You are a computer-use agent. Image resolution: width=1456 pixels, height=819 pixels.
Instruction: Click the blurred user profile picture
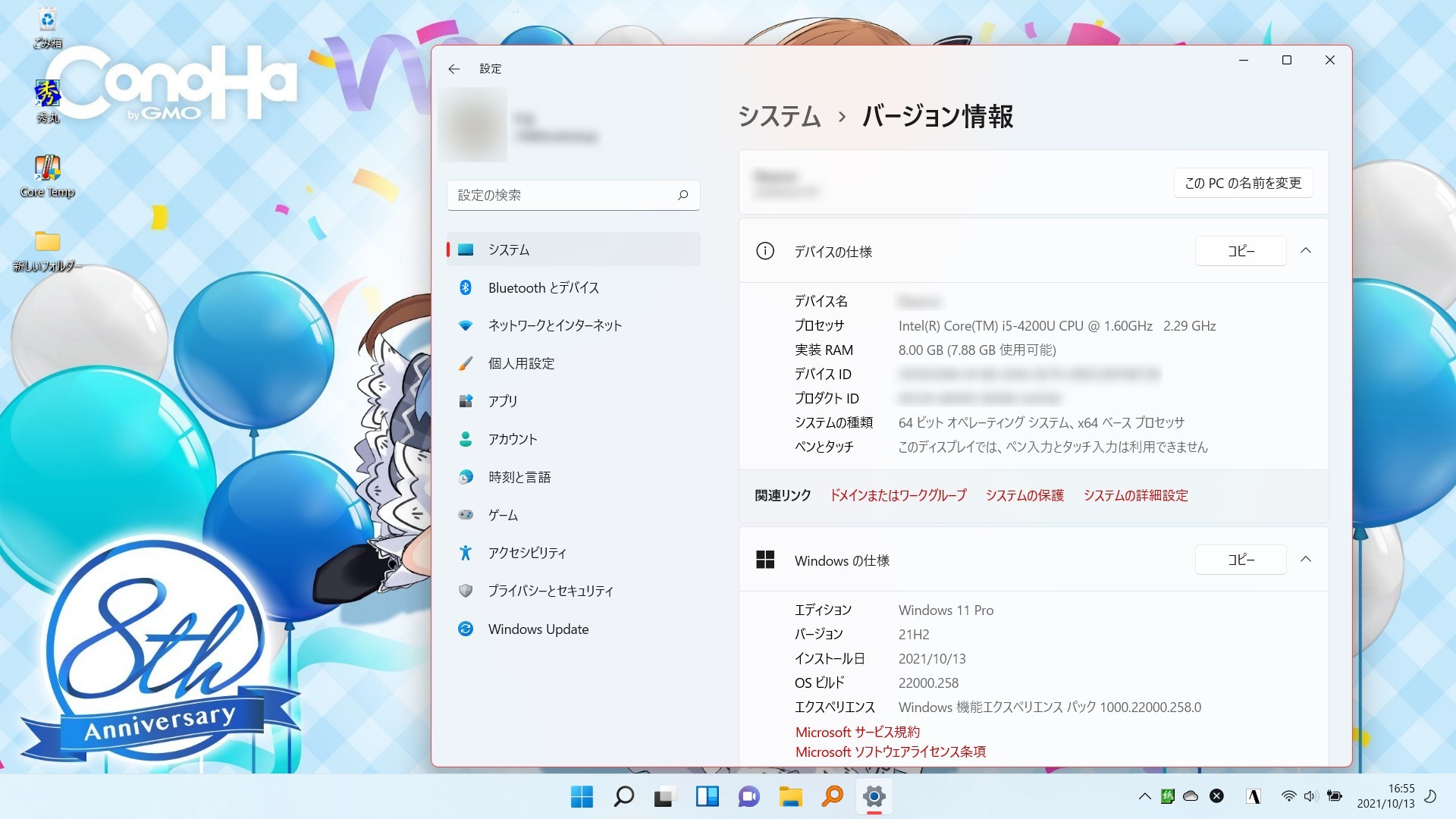(x=472, y=124)
